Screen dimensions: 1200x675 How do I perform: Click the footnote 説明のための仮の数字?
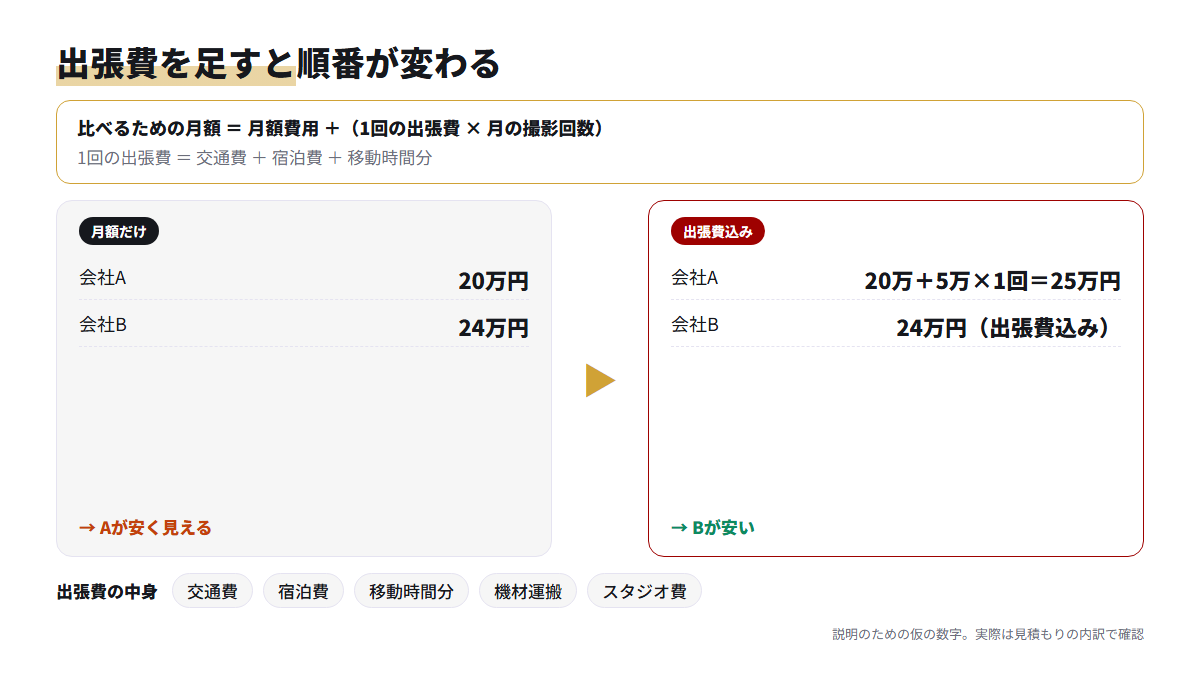click(988, 634)
